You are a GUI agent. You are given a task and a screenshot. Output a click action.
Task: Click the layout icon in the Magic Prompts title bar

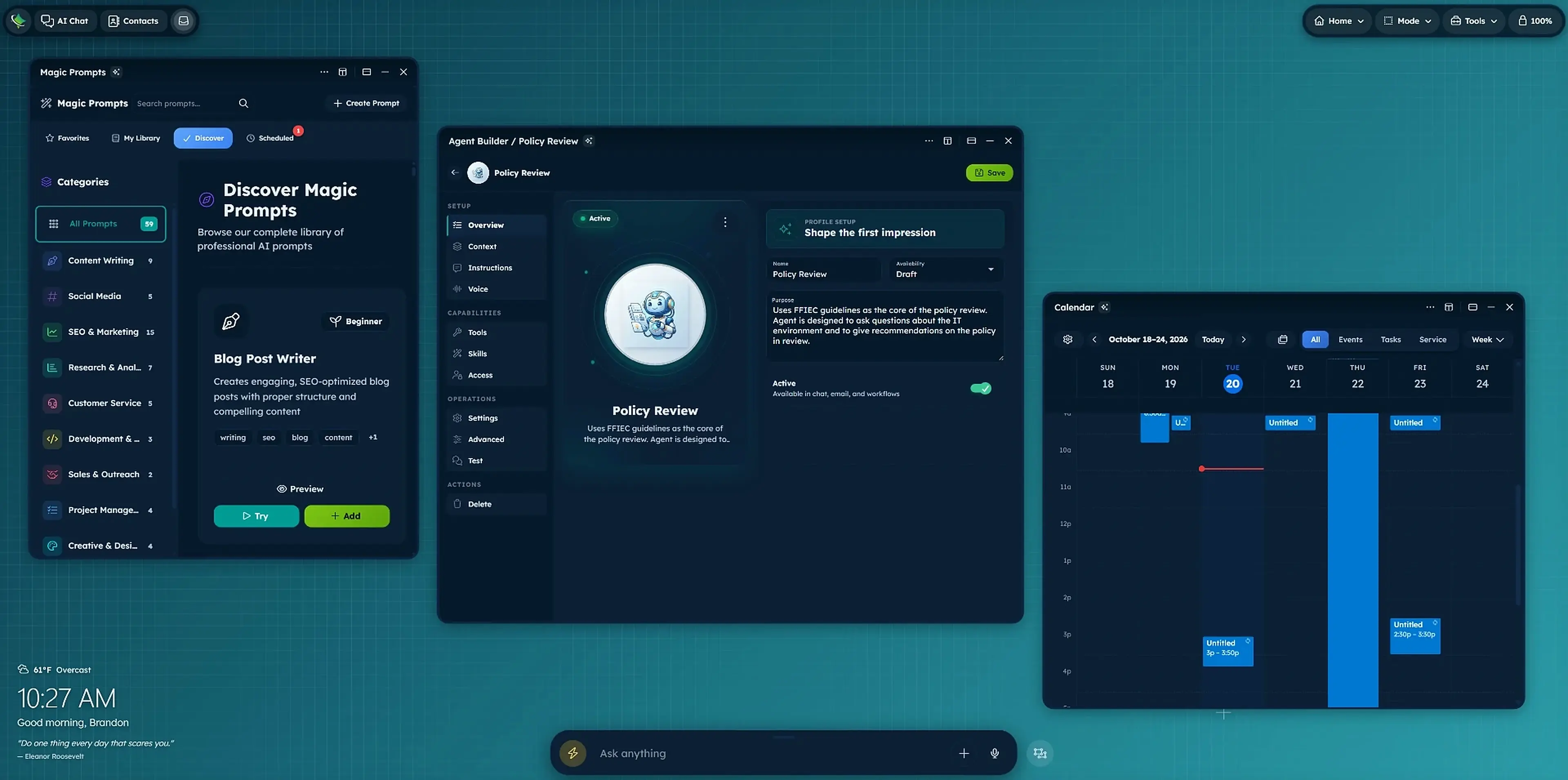343,72
